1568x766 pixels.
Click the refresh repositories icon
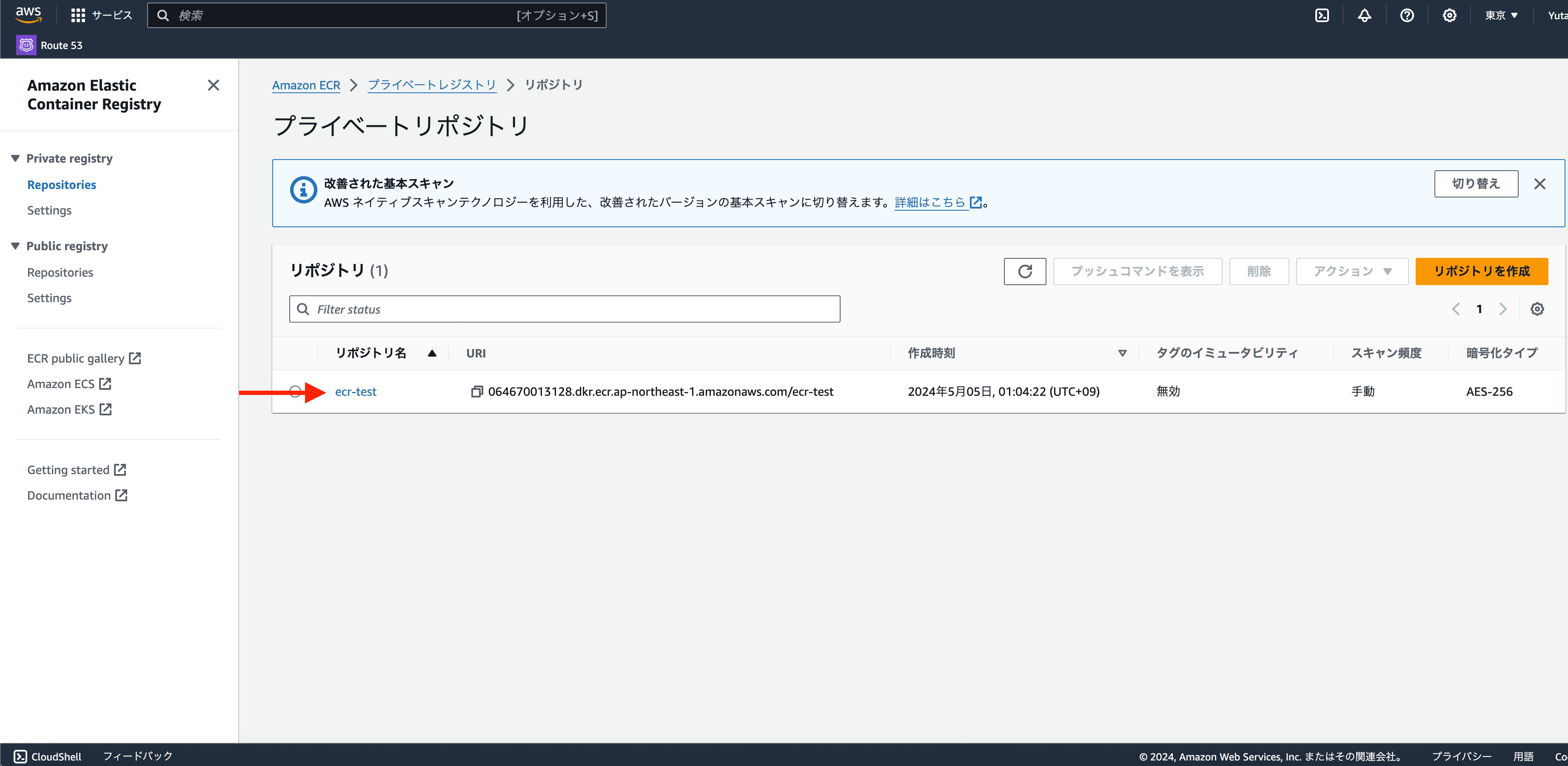click(x=1025, y=271)
